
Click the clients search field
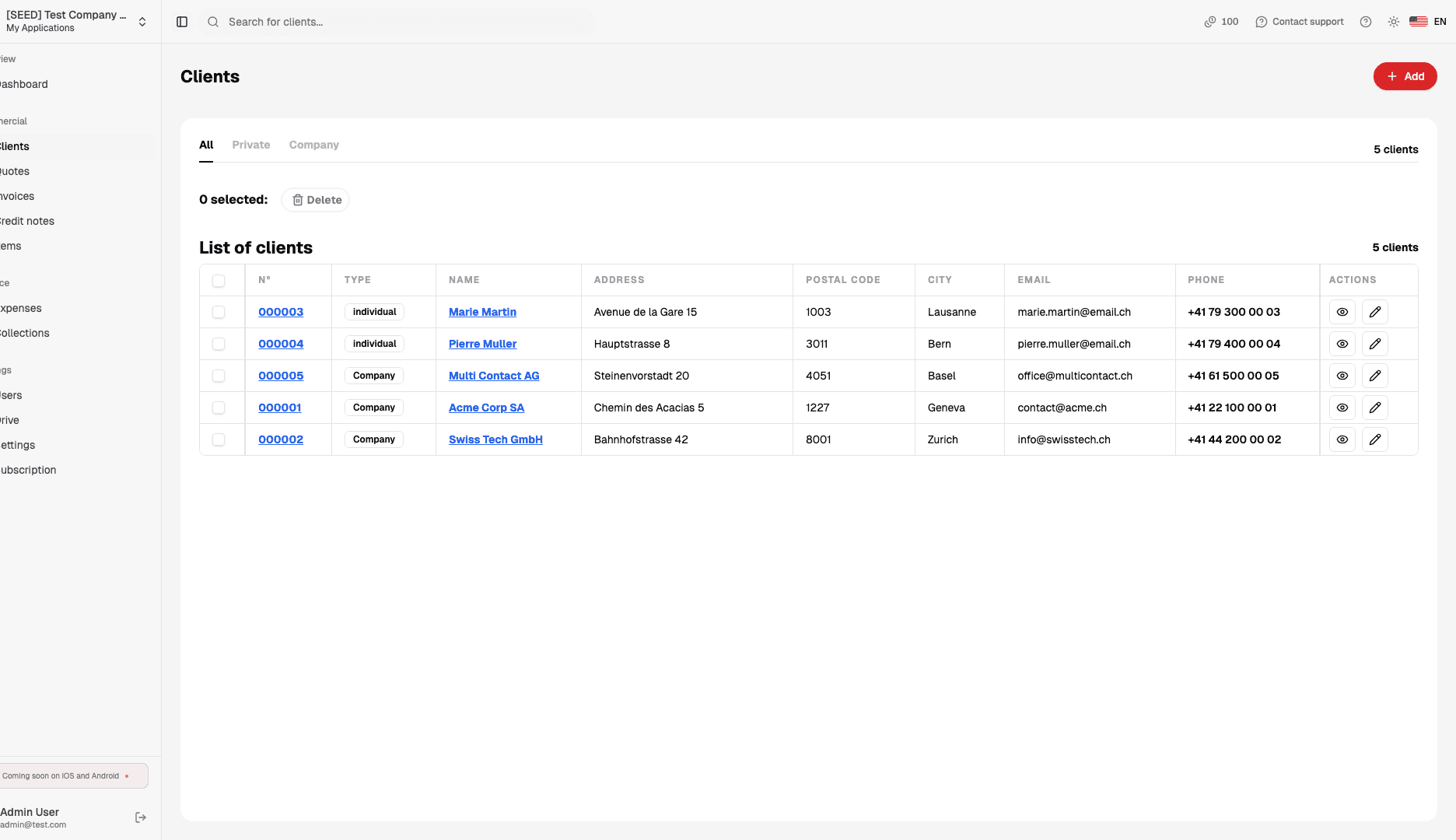click(x=397, y=21)
